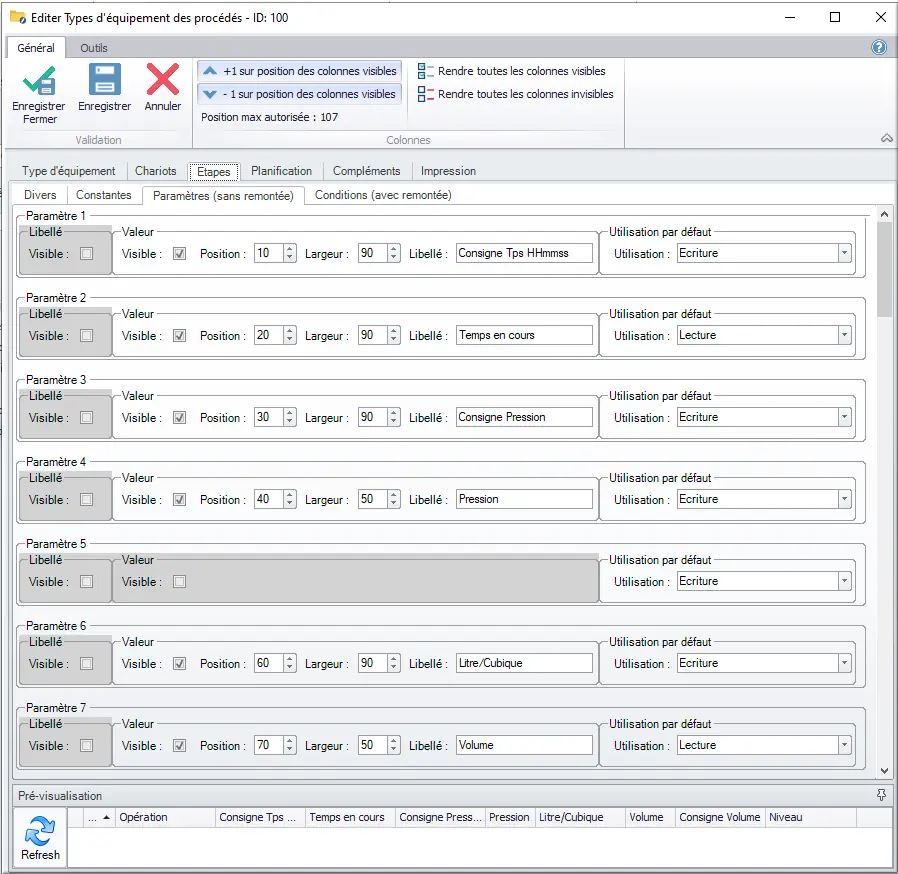This screenshot has height=874, width=898.
Task: Click the Litre/Cubique label field
Action: (524, 663)
